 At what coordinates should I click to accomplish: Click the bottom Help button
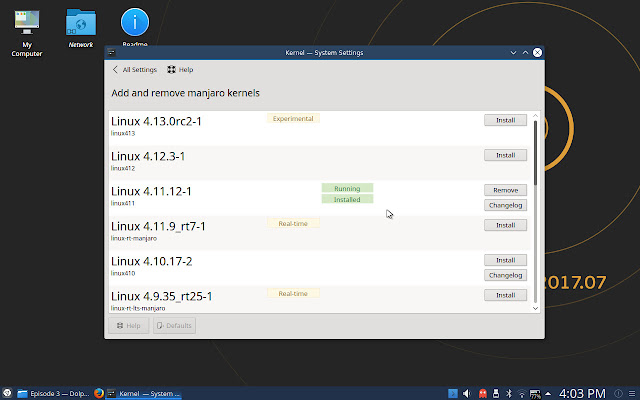tap(129, 325)
